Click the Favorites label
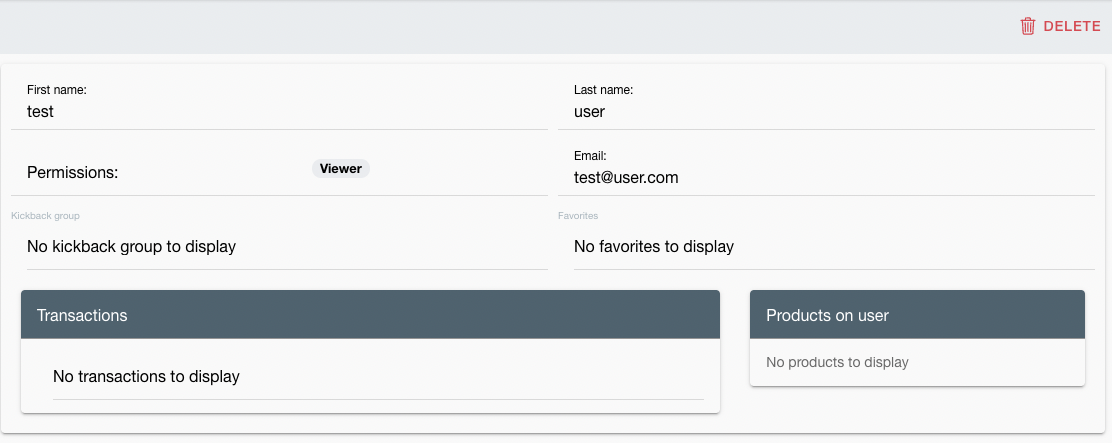This screenshot has height=443, width=1112. point(578,215)
